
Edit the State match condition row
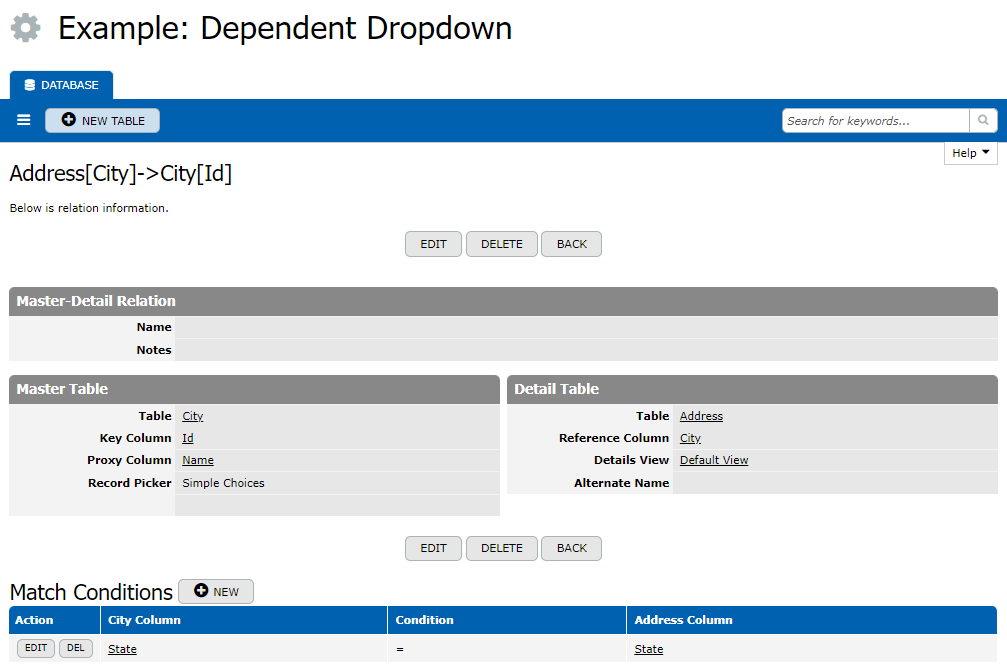coord(36,648)
